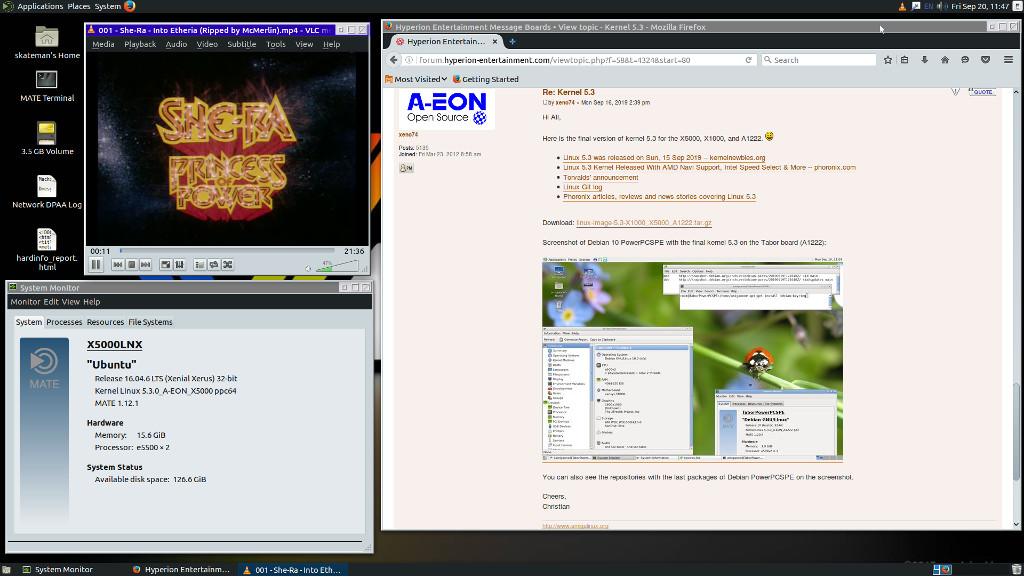Click VLC previous track button

coord(118,264)
